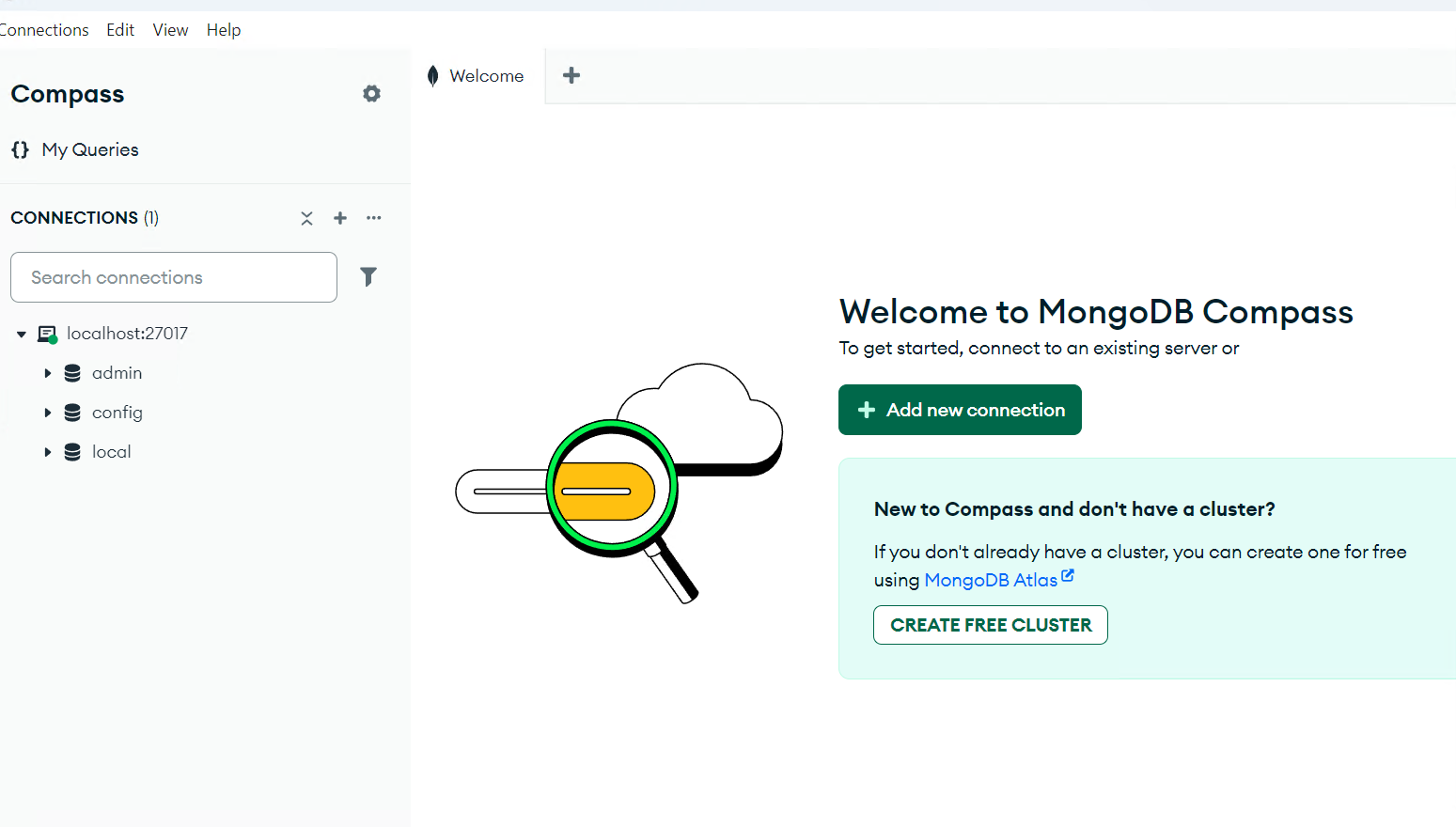Open the connections options ellipsis menu

tap(373, 217)
